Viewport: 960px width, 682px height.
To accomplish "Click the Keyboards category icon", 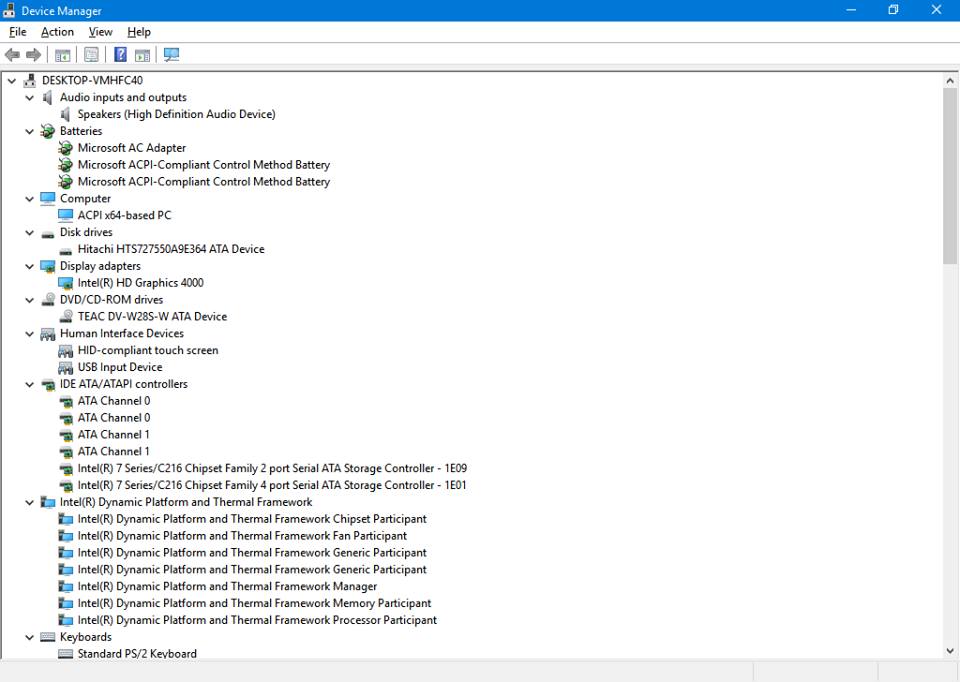I will click(48, 637).
